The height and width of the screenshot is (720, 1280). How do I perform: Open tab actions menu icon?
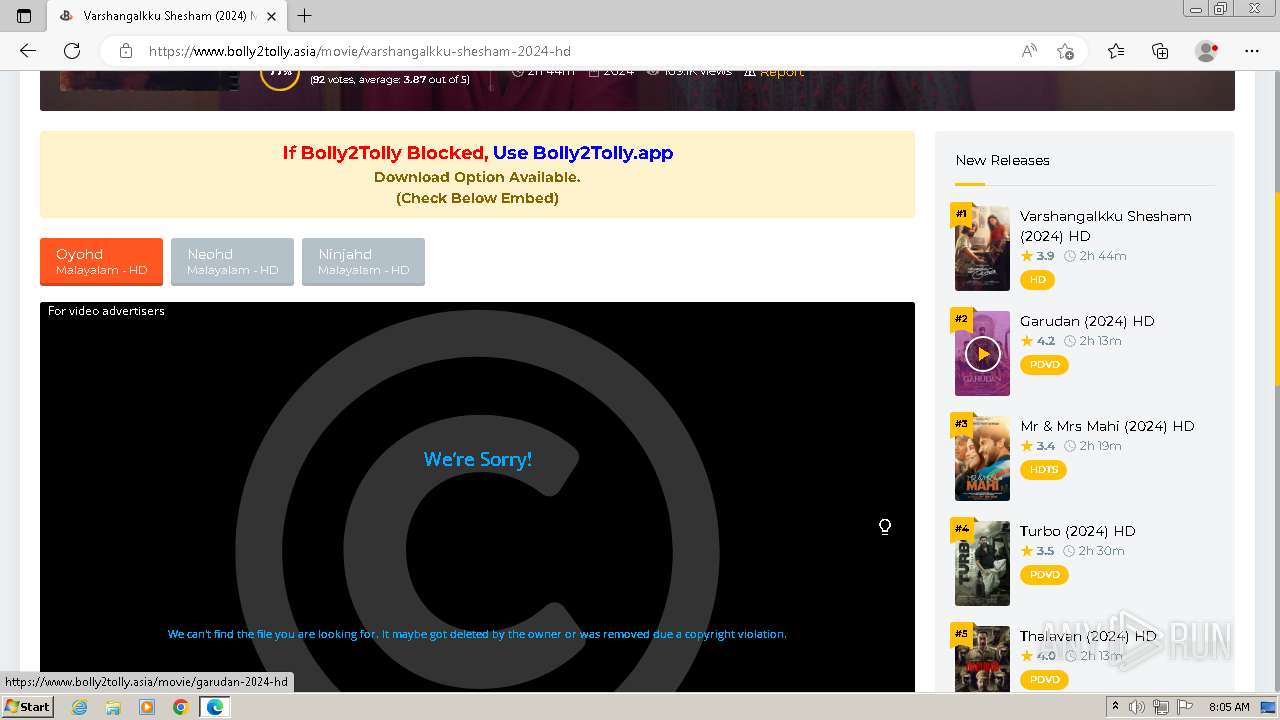(24, 16)
